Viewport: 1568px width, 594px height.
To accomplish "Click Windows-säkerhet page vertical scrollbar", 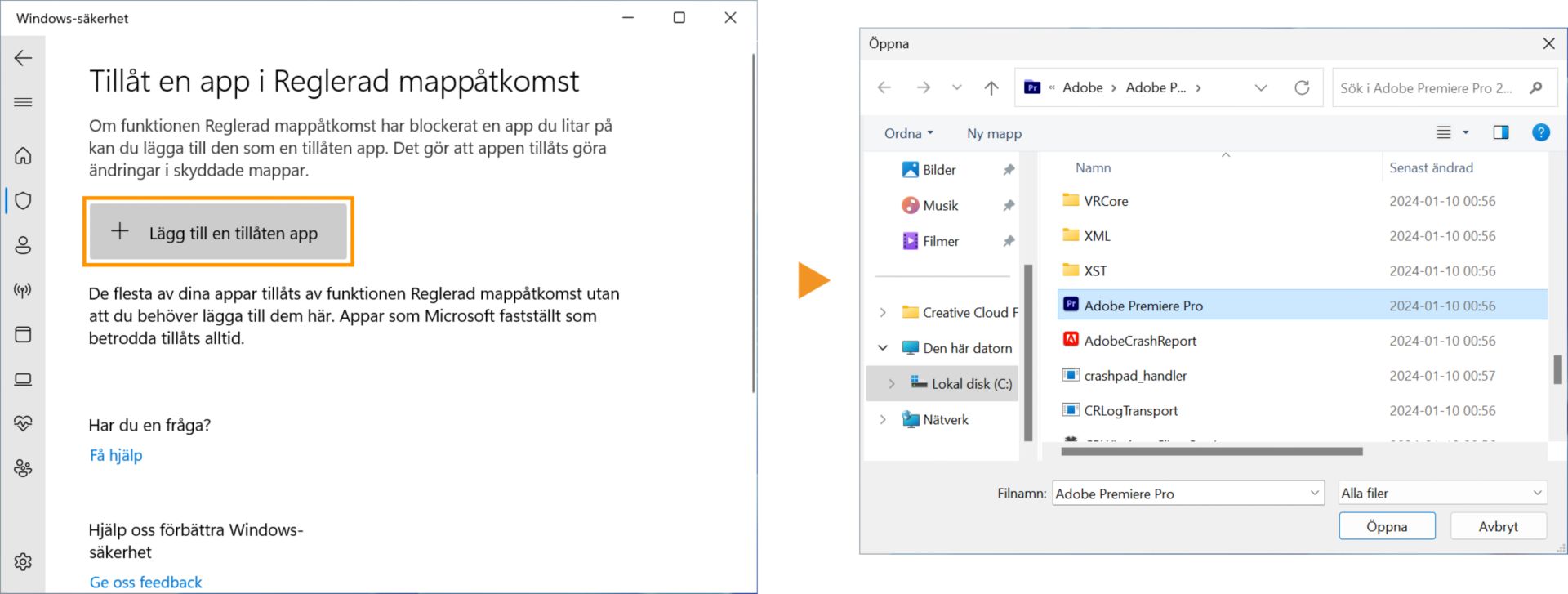I will coord(754,222).
